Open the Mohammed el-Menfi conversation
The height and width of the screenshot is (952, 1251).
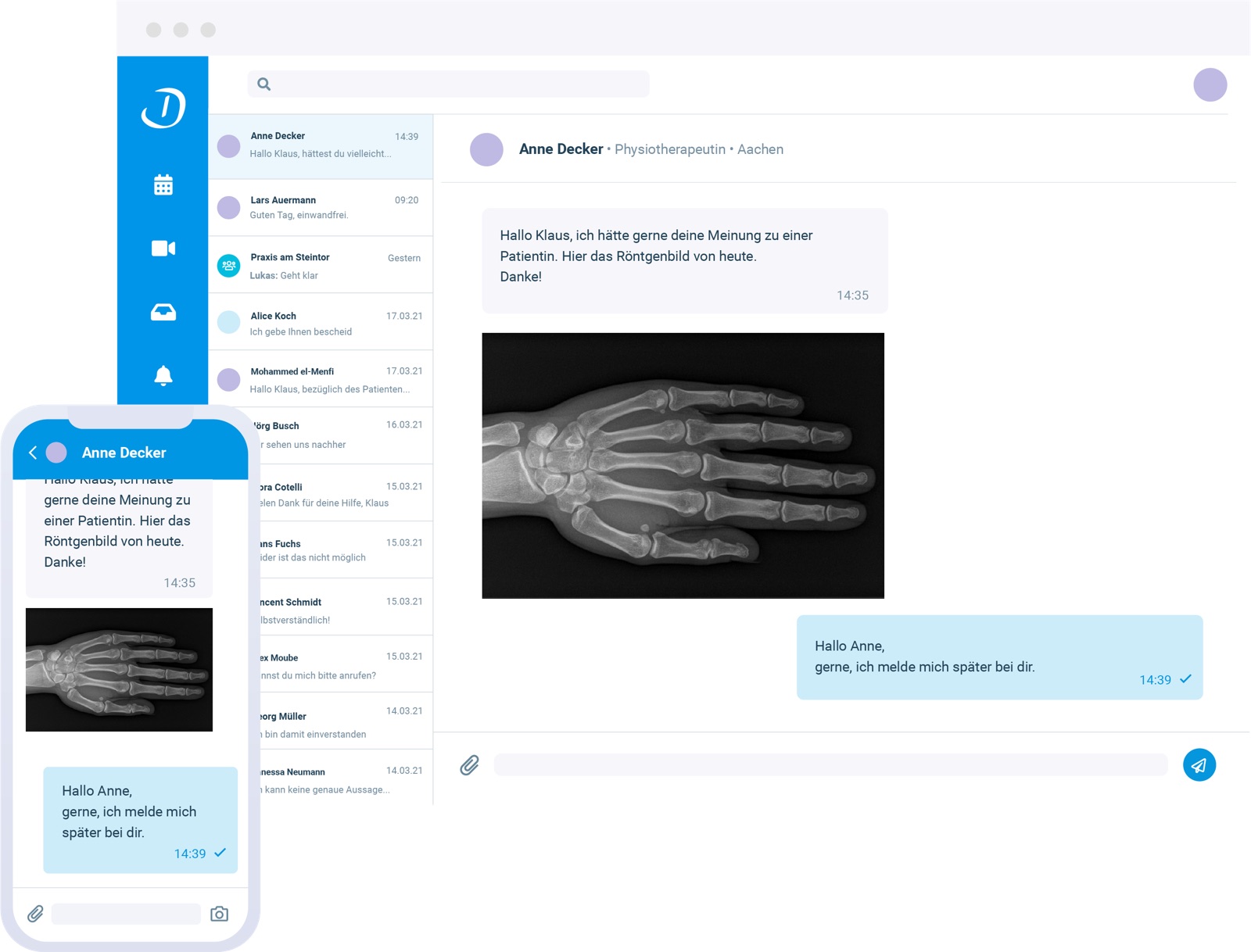pyautogui.click(x=321, y=379)
